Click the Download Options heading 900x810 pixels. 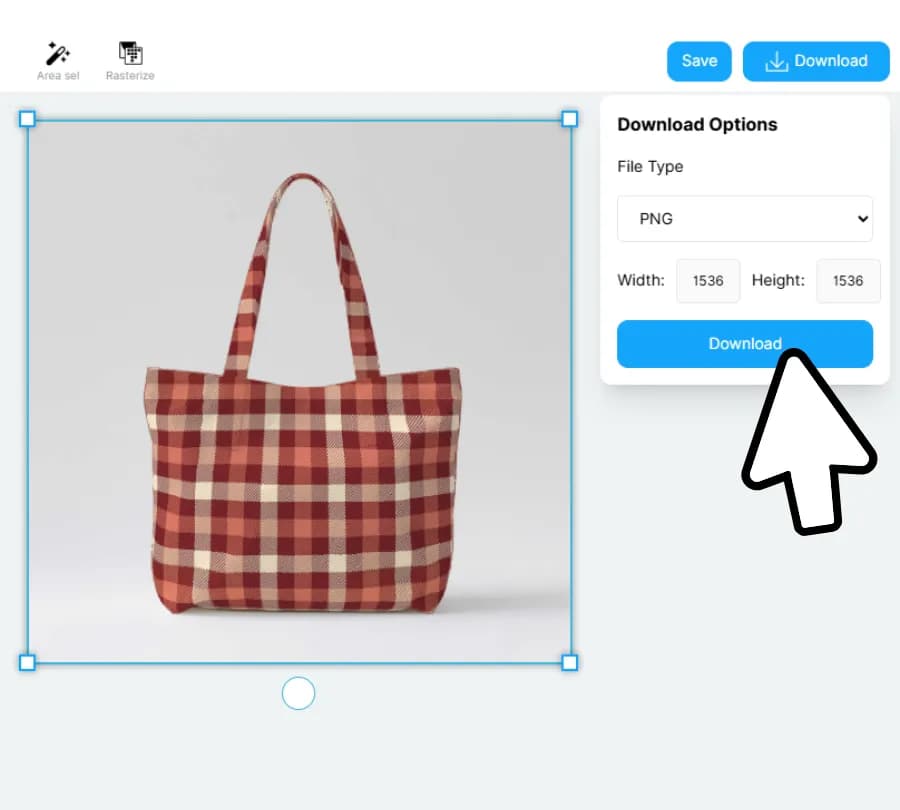pos(697,125)
